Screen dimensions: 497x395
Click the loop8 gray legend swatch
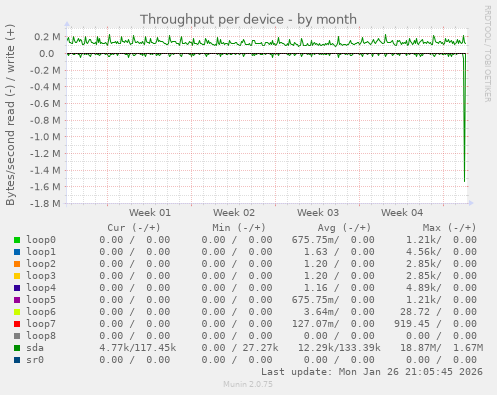(x=17, y=336)
